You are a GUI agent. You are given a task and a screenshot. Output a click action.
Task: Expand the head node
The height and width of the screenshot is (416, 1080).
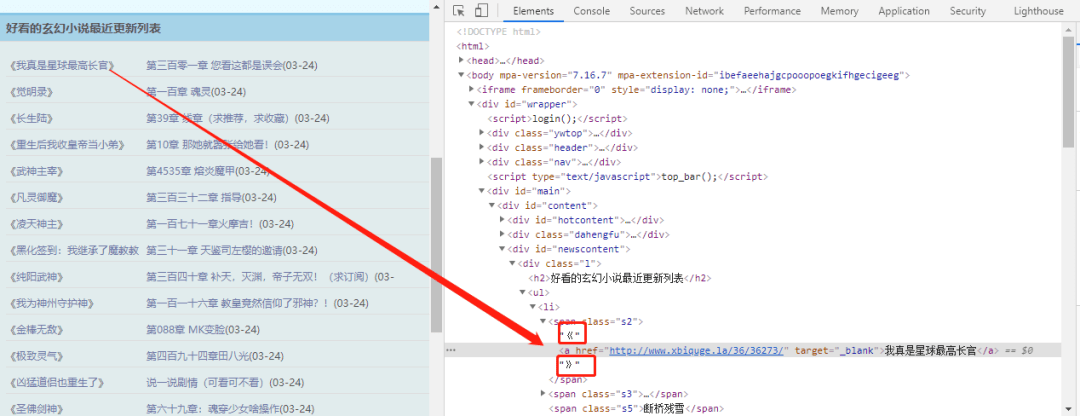(x=461, y=61)
